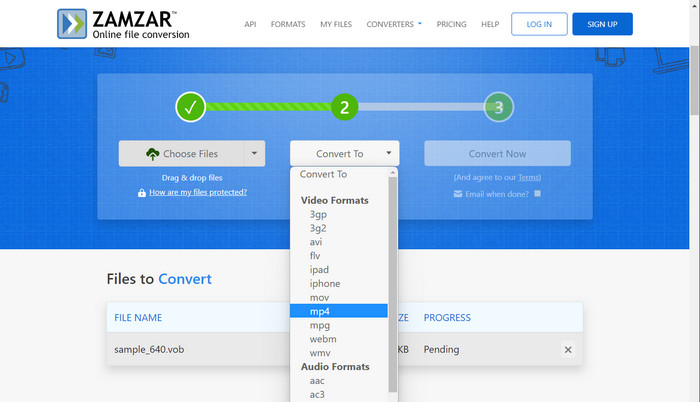Click the cloud upload icon in Choose Files
Image resolution: width=700 pixels, height=402 pixels.
coord(153,154)
